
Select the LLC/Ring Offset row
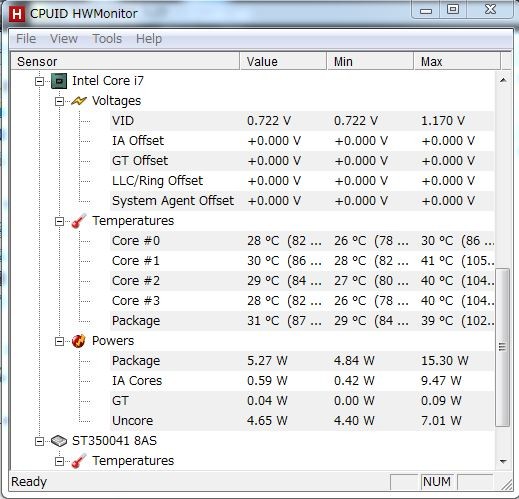[x=302, y=181]
